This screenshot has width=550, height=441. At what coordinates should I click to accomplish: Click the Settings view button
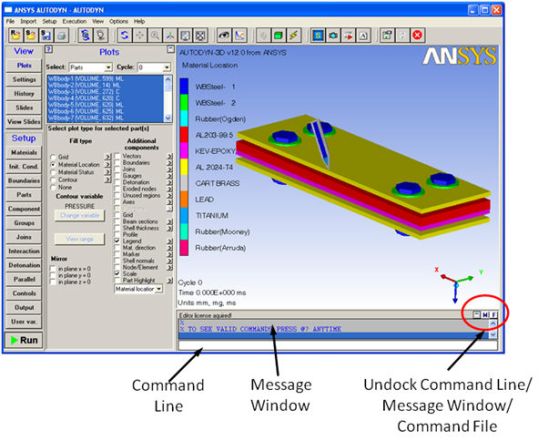point(24,80)
